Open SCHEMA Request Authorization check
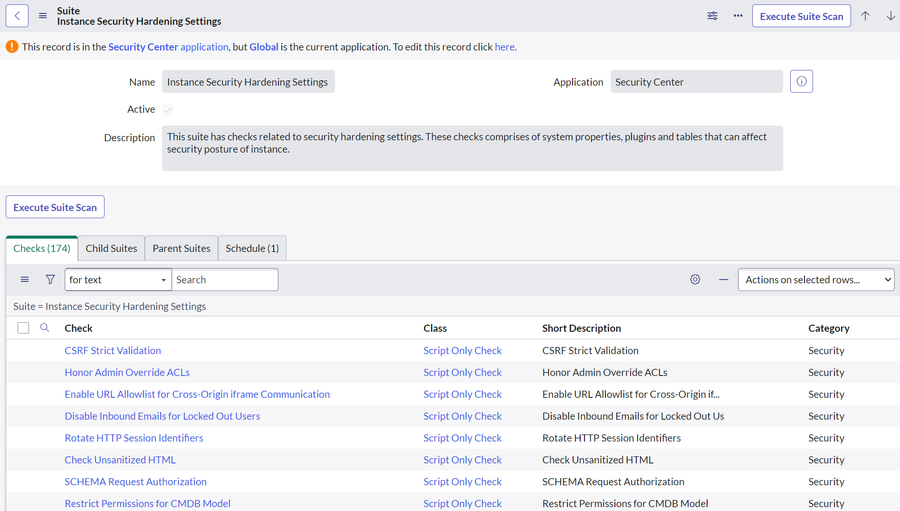This screenshot has width=900, height=511. [135, 481]
